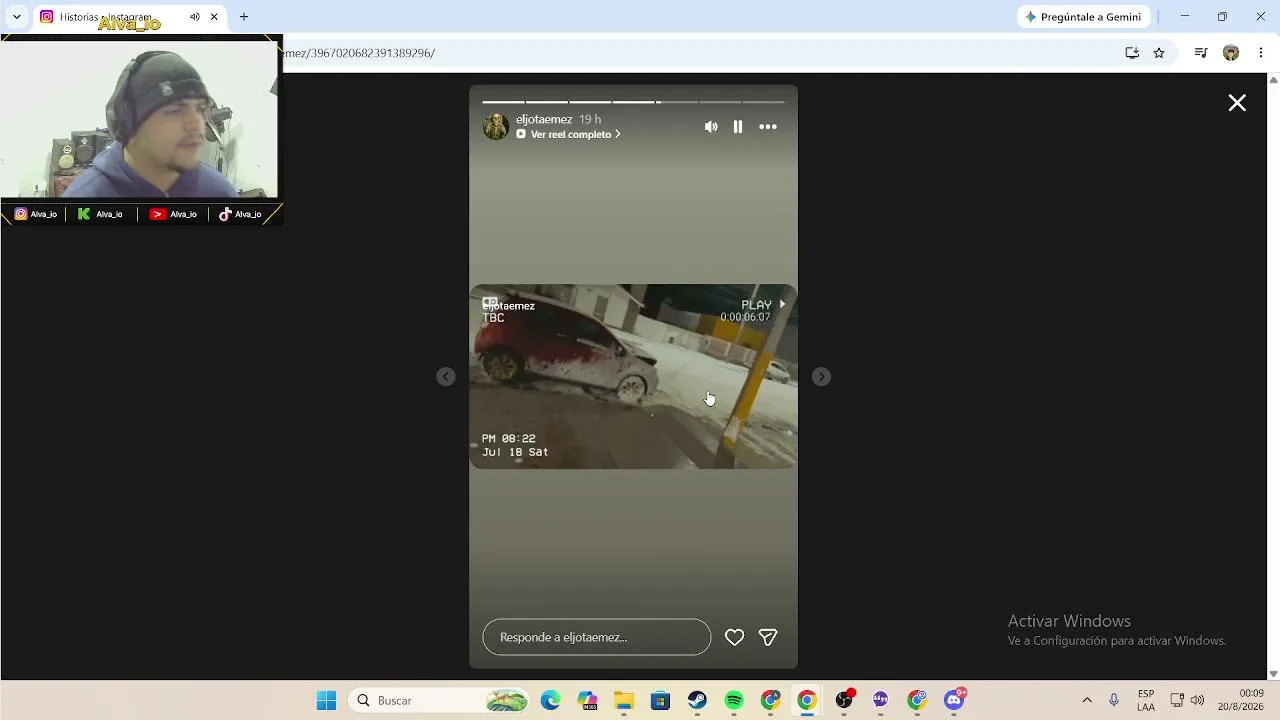Open Chrome media controls icon

[x=1201, y=53]
